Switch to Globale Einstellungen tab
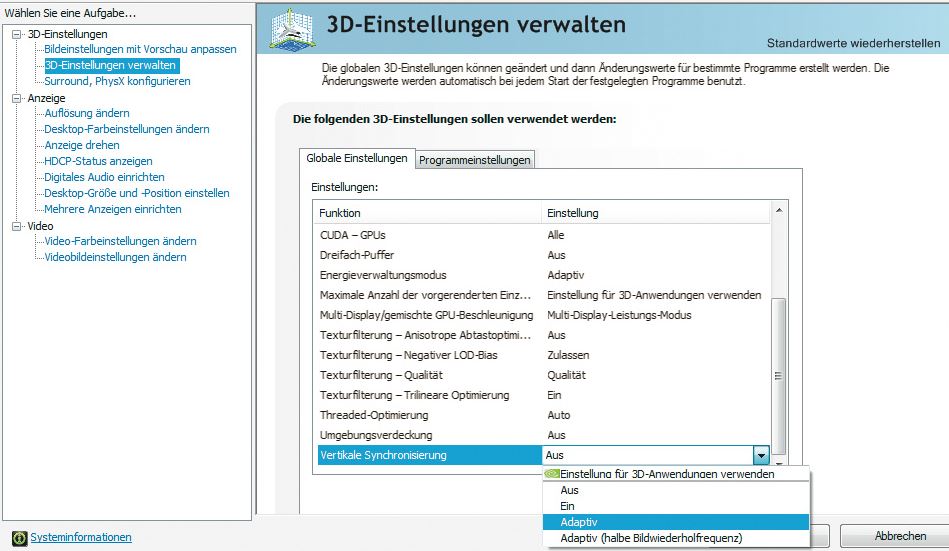Screen dimensions: 949x551 (x=356, y=158)
